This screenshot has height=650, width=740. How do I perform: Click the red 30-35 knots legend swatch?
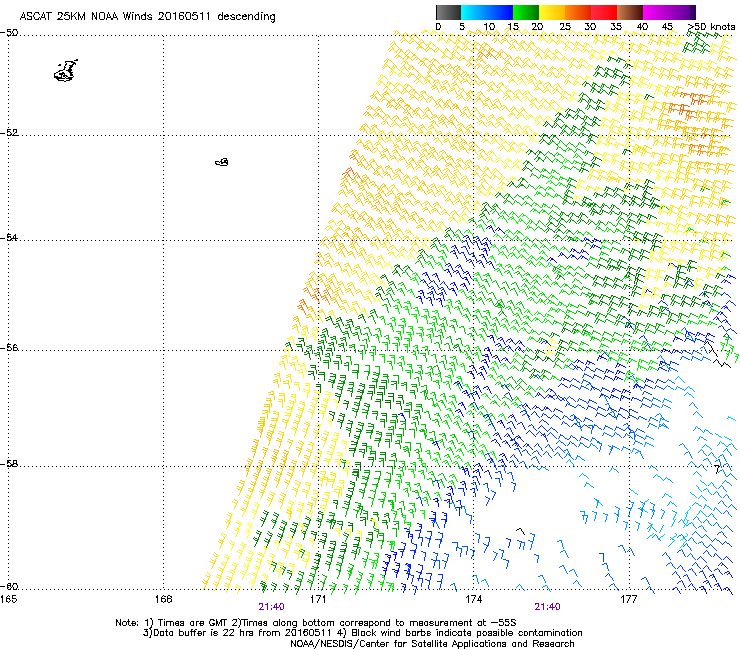pyautogui.click(x=604, y=12)
